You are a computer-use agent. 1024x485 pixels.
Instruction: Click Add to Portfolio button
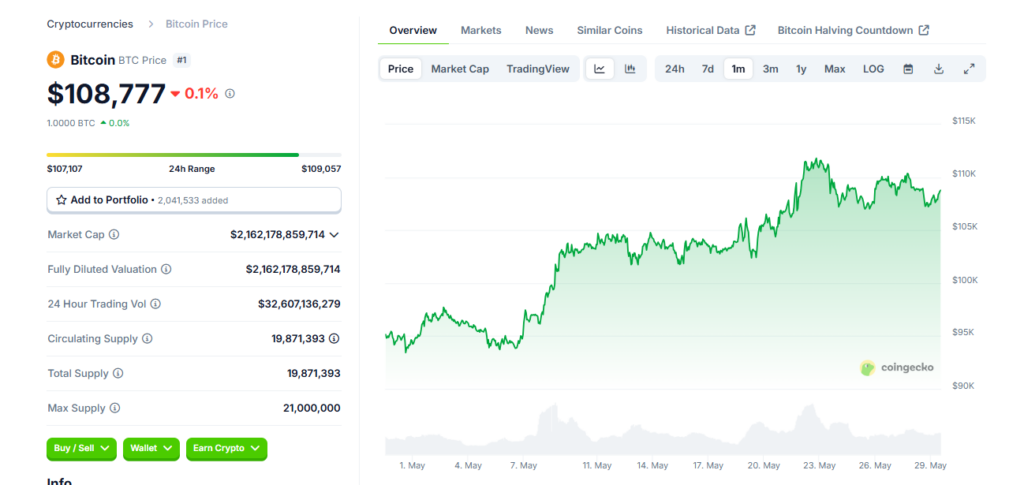[x=194, y=200]
